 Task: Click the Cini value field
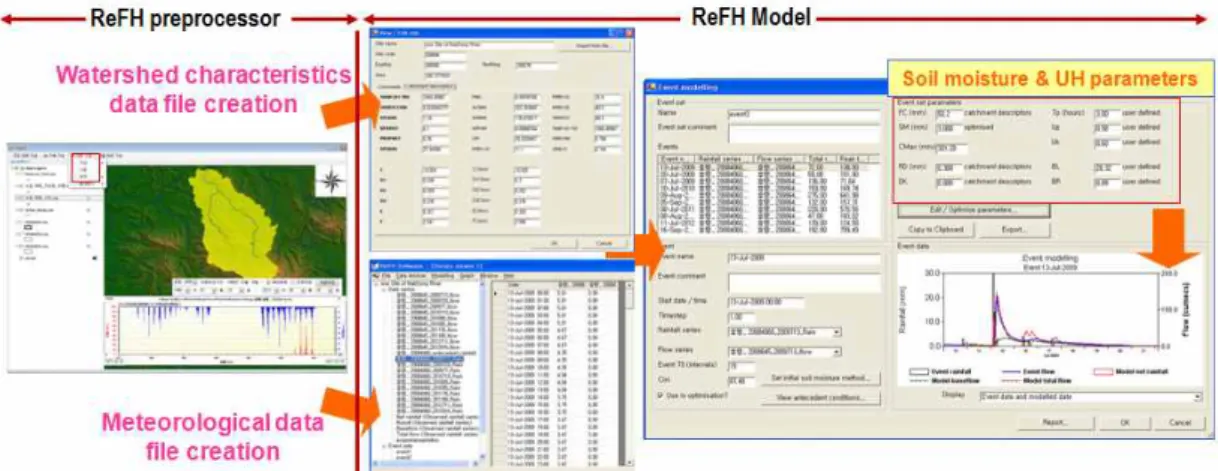(x=740, y=379)
